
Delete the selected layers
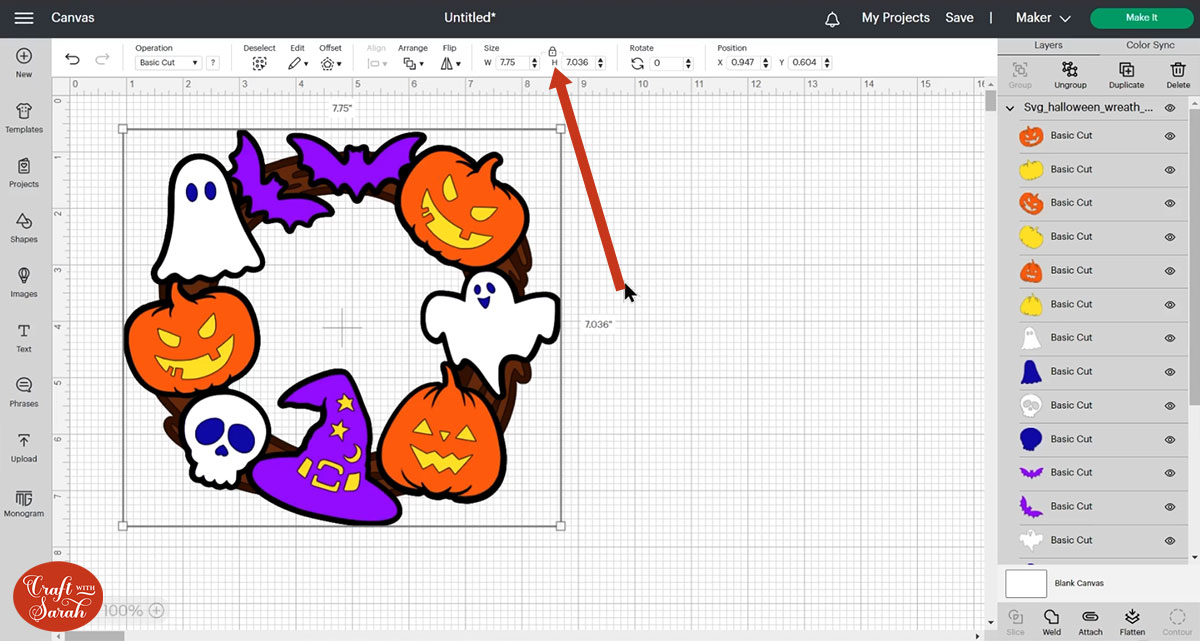click(x=1178, y=75)
